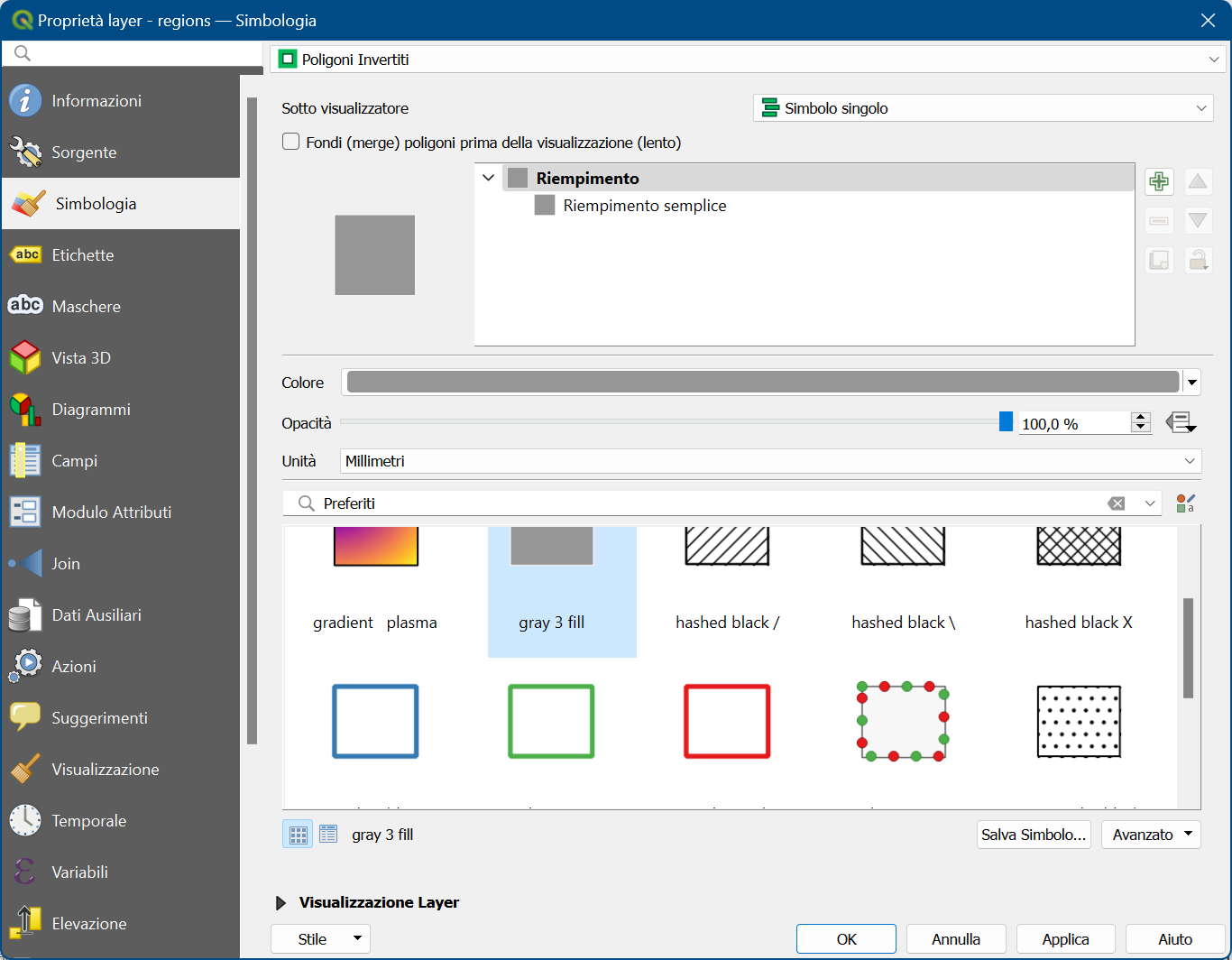Click the Opacità slider handle
1232x960 pixels.
coord(1007,422)
